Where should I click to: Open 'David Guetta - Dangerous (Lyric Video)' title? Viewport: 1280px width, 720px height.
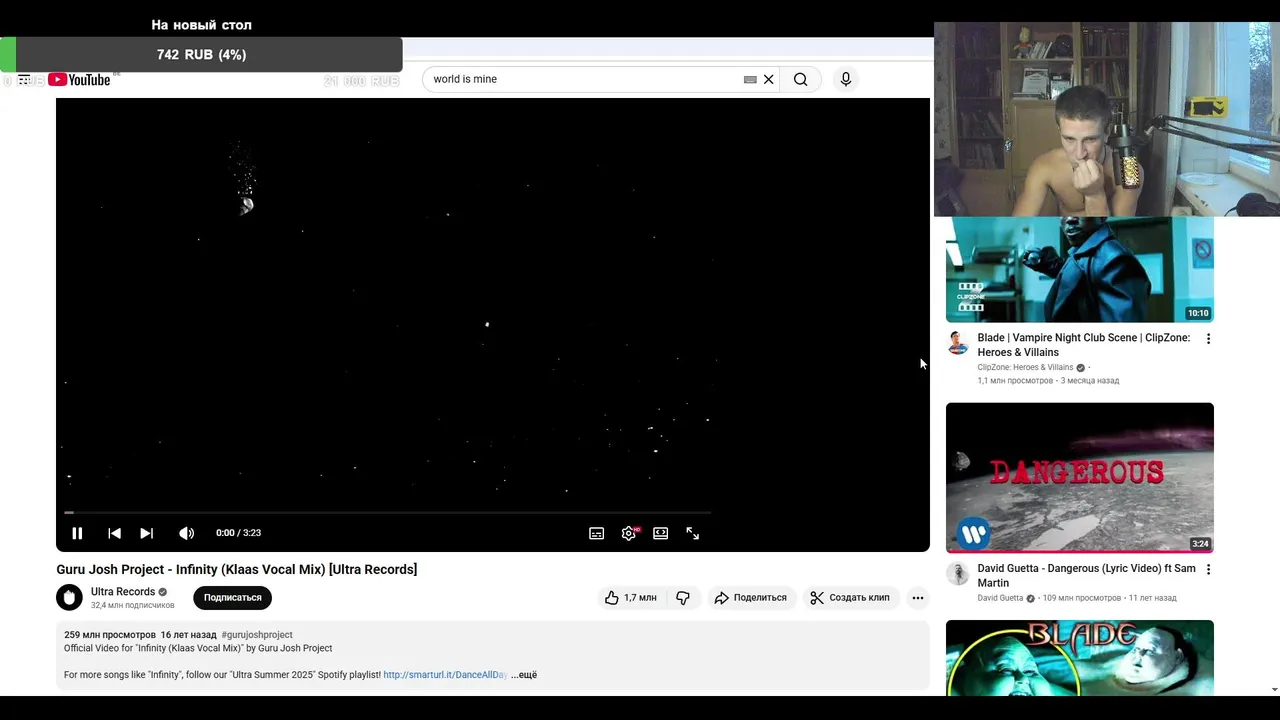point(1086,575)
